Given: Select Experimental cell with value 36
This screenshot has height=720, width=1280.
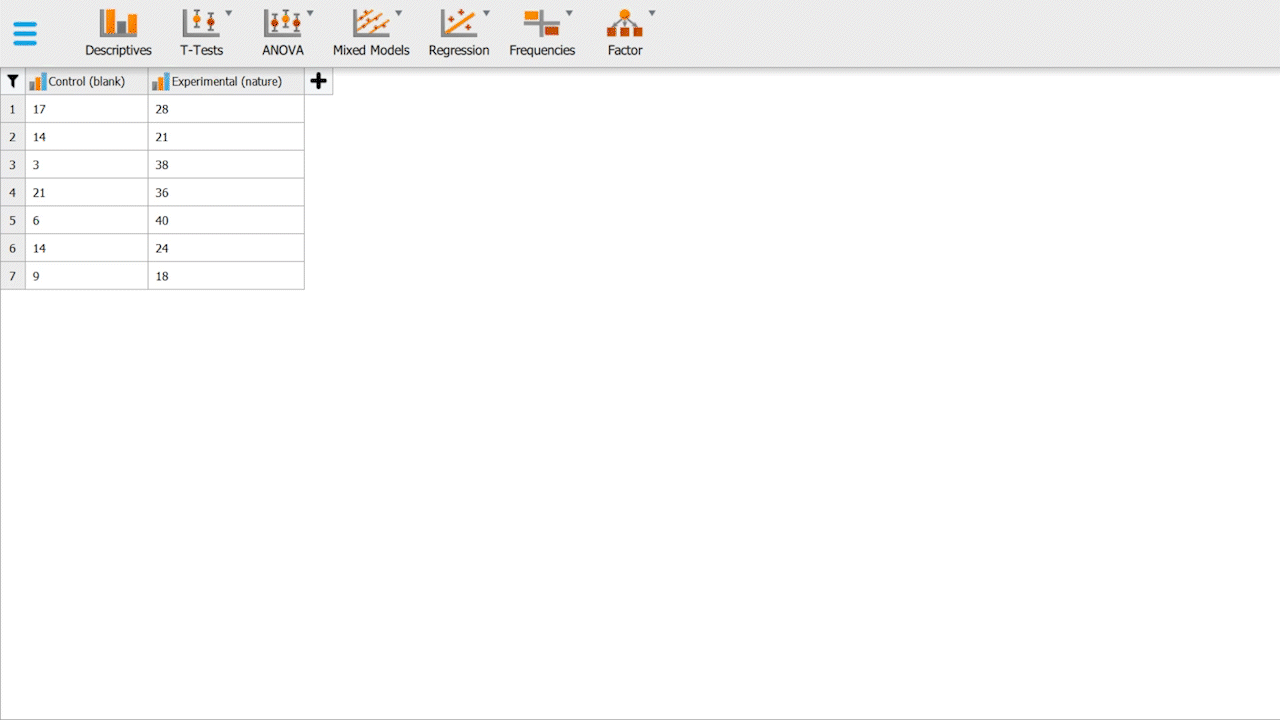Looking at the screenshot, I should tap(226, 193).
